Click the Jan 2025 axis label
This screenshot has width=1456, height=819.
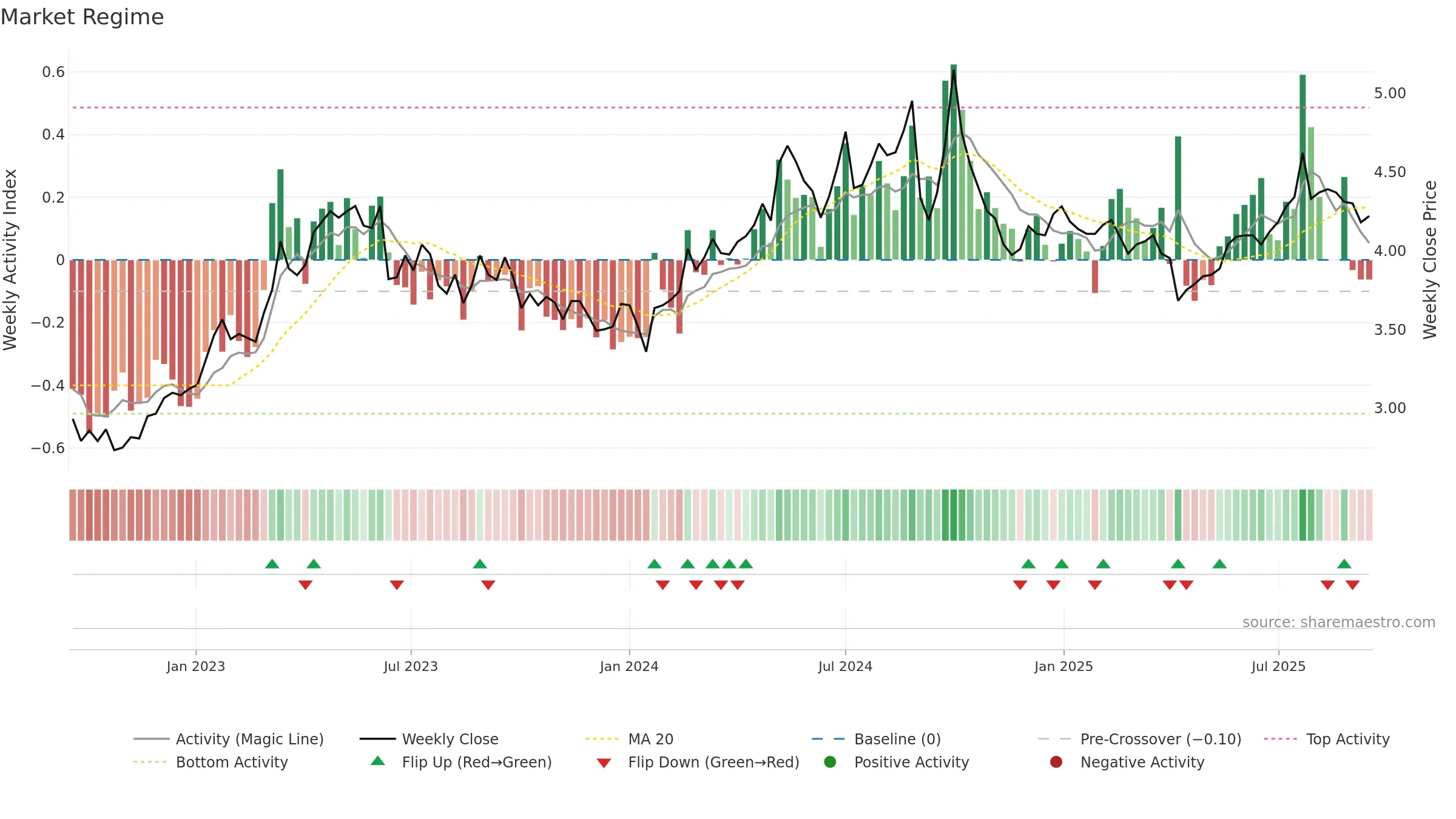pyautogui.click(x=1063, y=666)
